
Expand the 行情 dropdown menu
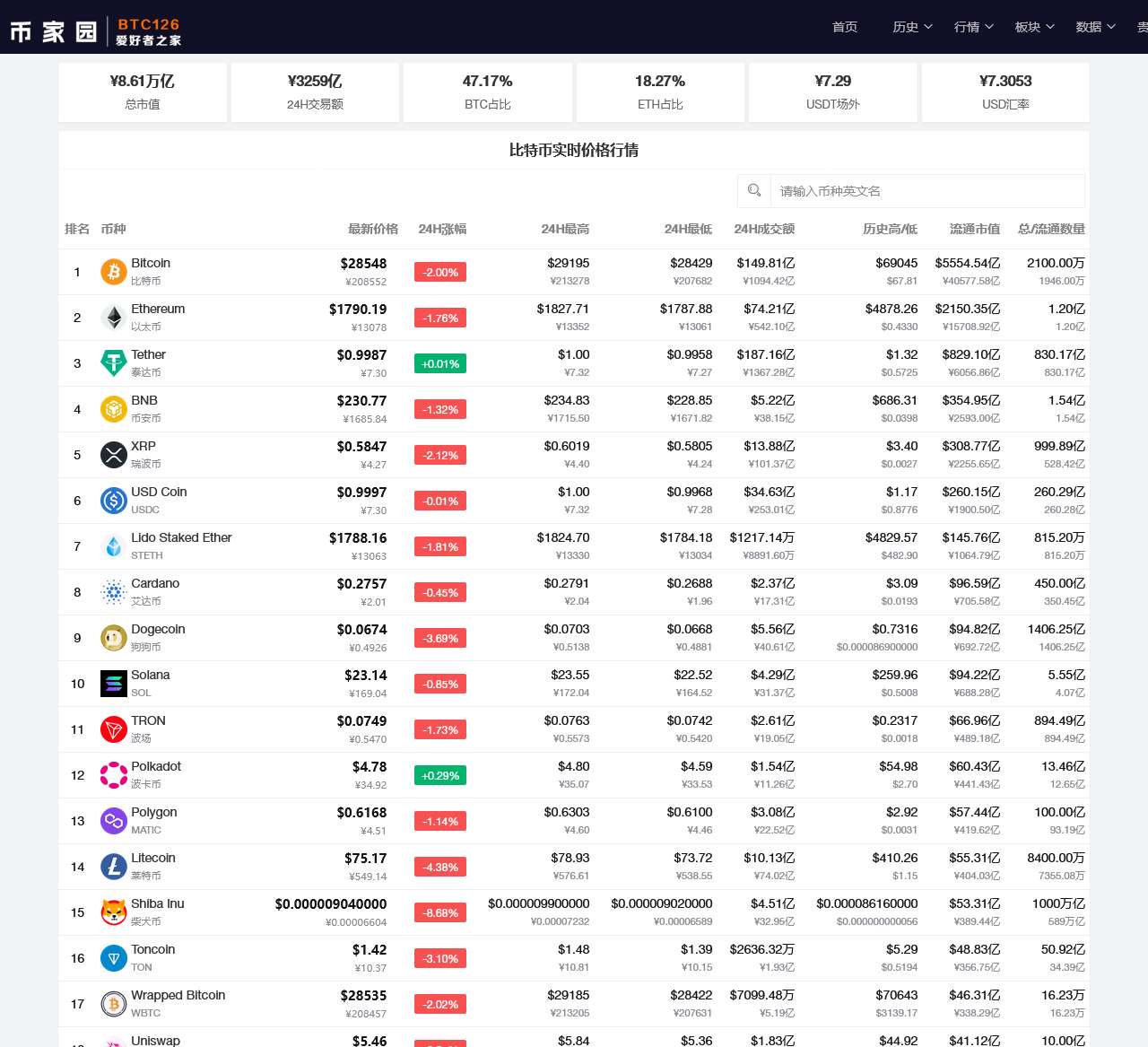(x=973, y=27)
